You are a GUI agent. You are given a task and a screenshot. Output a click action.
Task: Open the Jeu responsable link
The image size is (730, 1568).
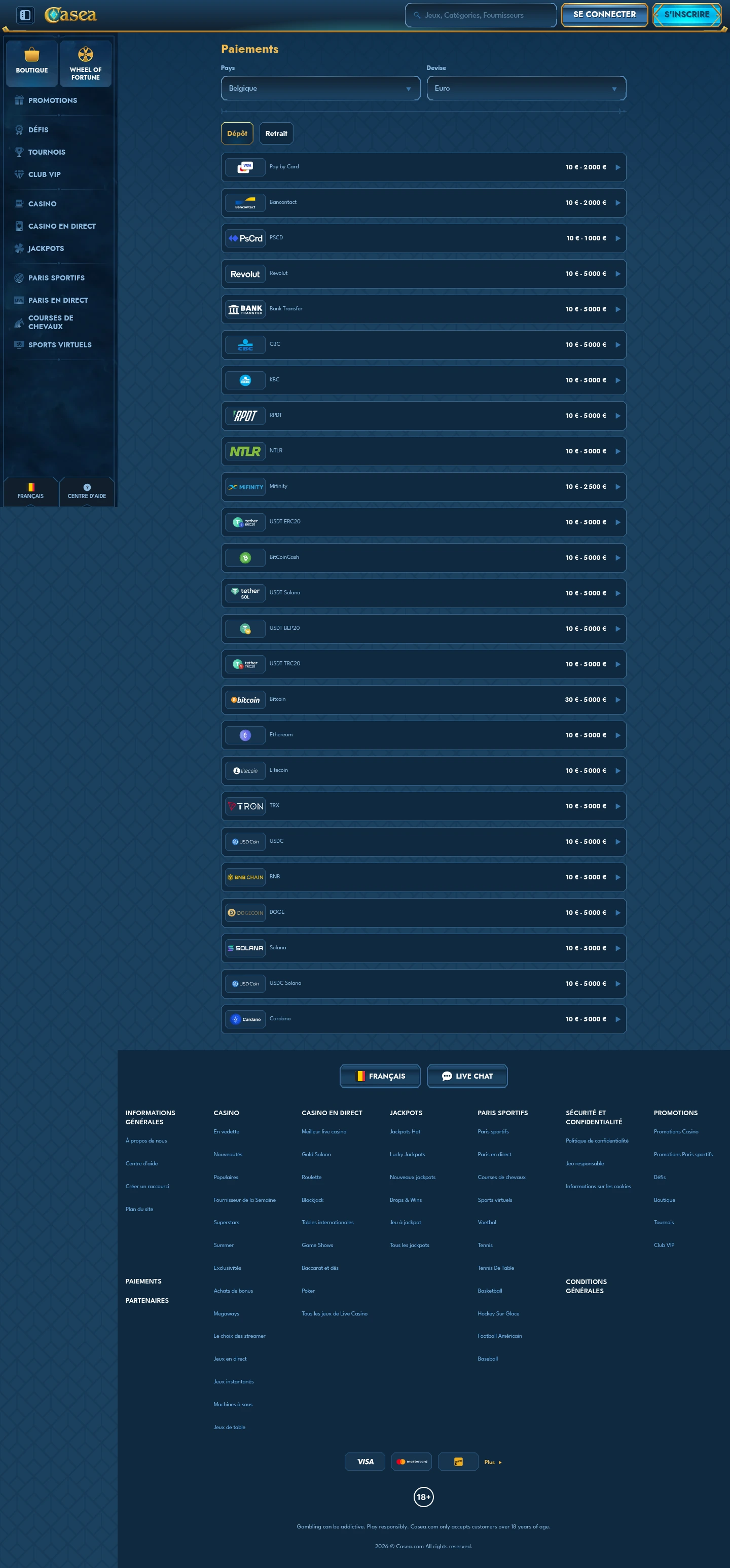point(585,1163)
